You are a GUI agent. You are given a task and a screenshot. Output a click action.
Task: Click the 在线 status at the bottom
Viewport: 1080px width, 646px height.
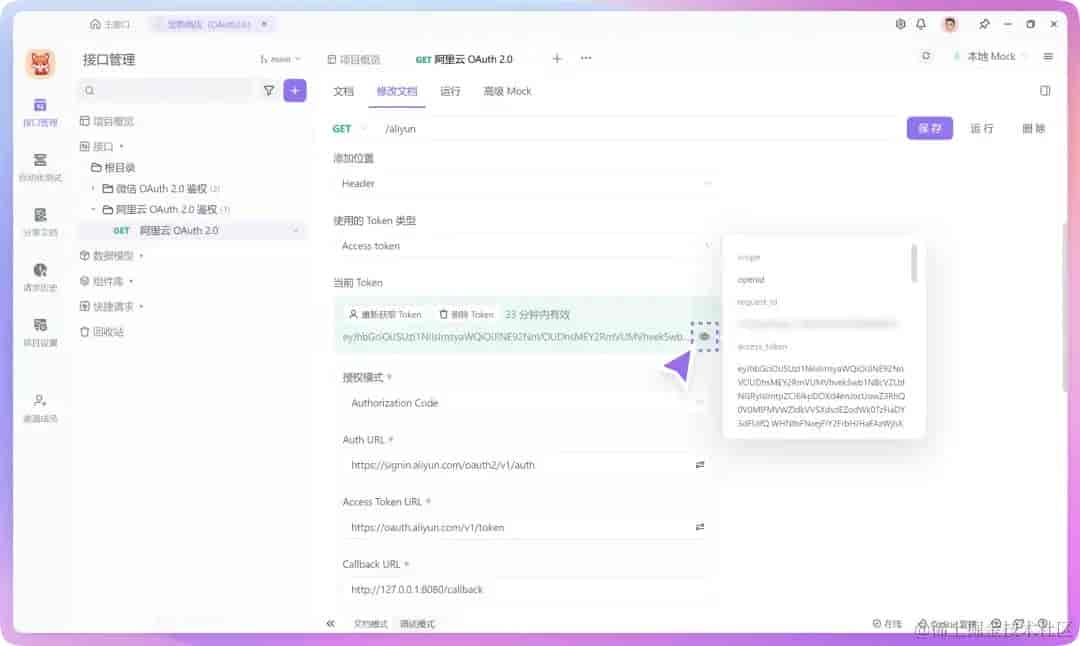coord(887,623)
